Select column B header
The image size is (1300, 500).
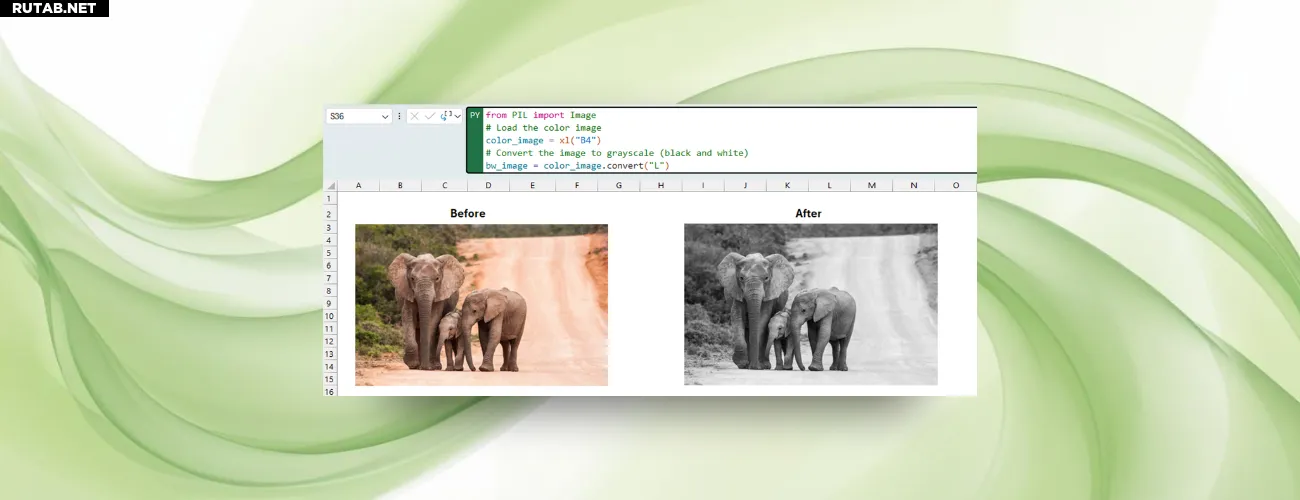[400, 186]
